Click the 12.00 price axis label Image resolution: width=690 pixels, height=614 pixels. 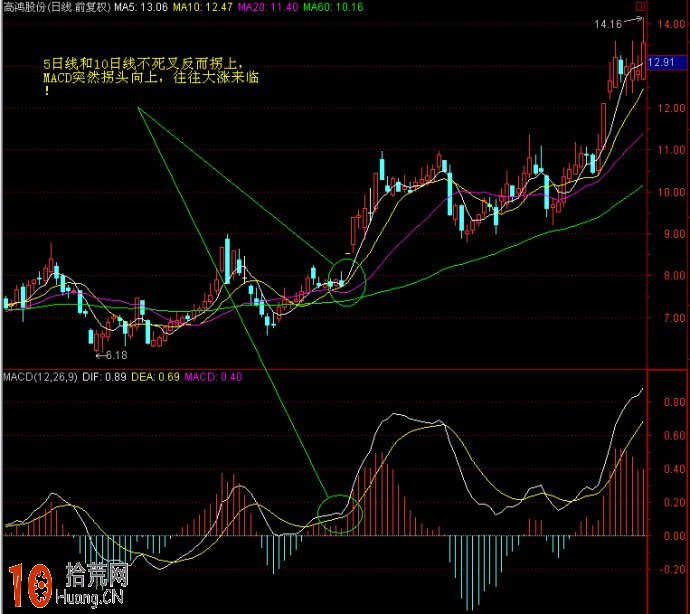click(x=672, y=108)
